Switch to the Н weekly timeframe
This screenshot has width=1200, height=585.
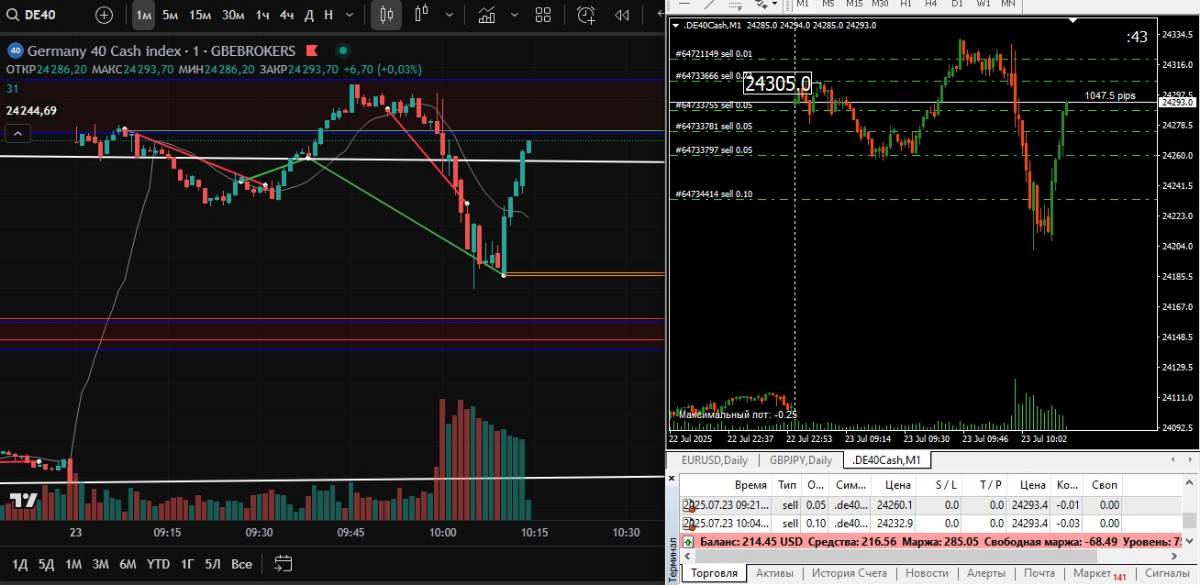click(x=328, y=15)
